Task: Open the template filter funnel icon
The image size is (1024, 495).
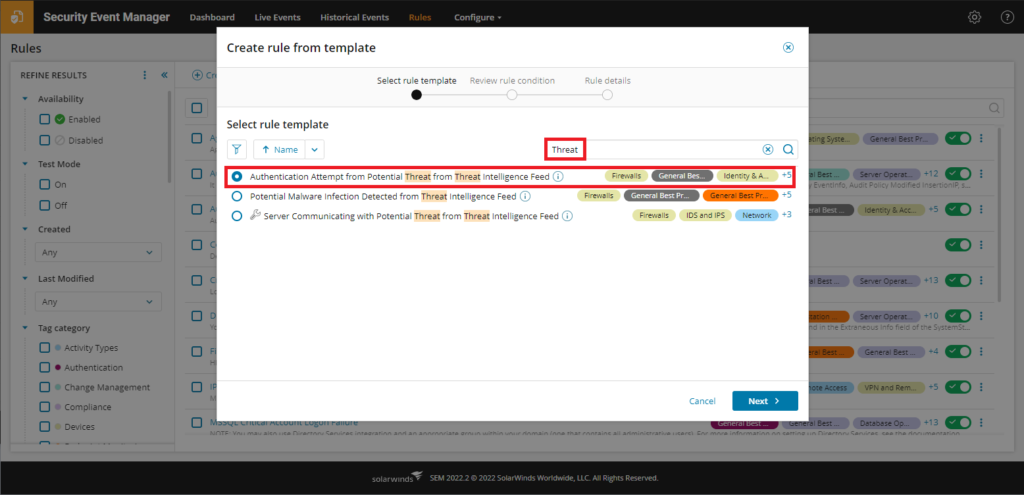Action: 236,150
